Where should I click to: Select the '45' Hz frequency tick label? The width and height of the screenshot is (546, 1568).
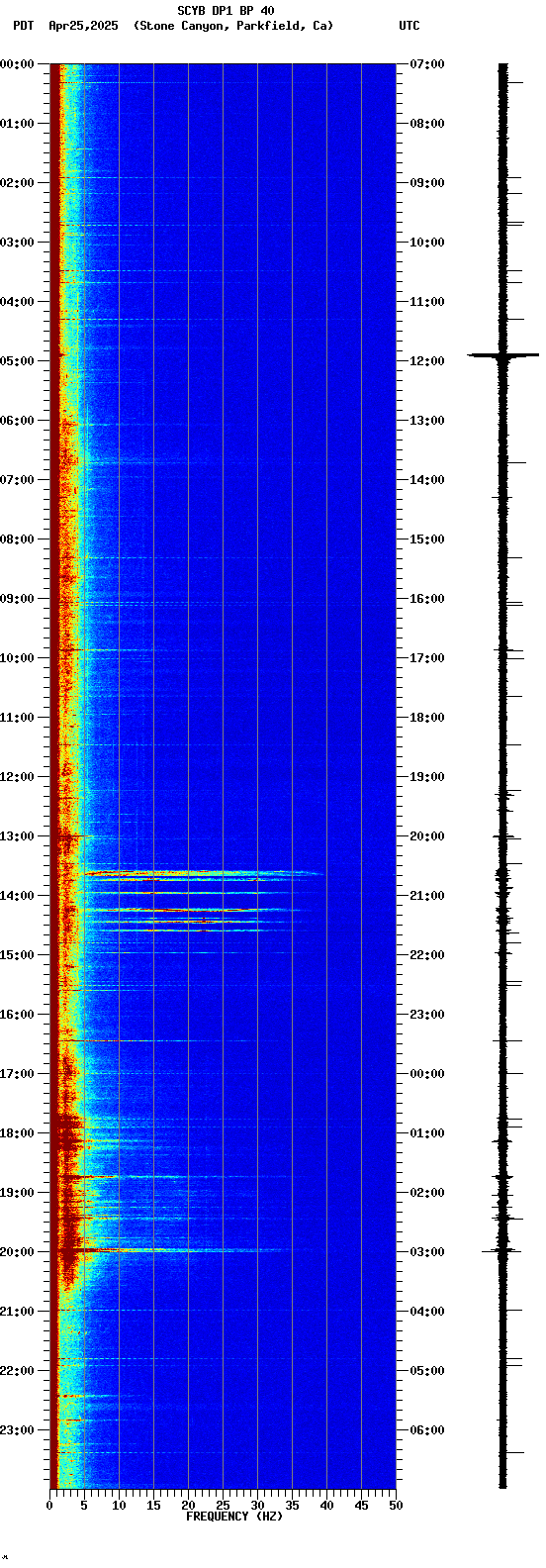[x=361, y=1506]
